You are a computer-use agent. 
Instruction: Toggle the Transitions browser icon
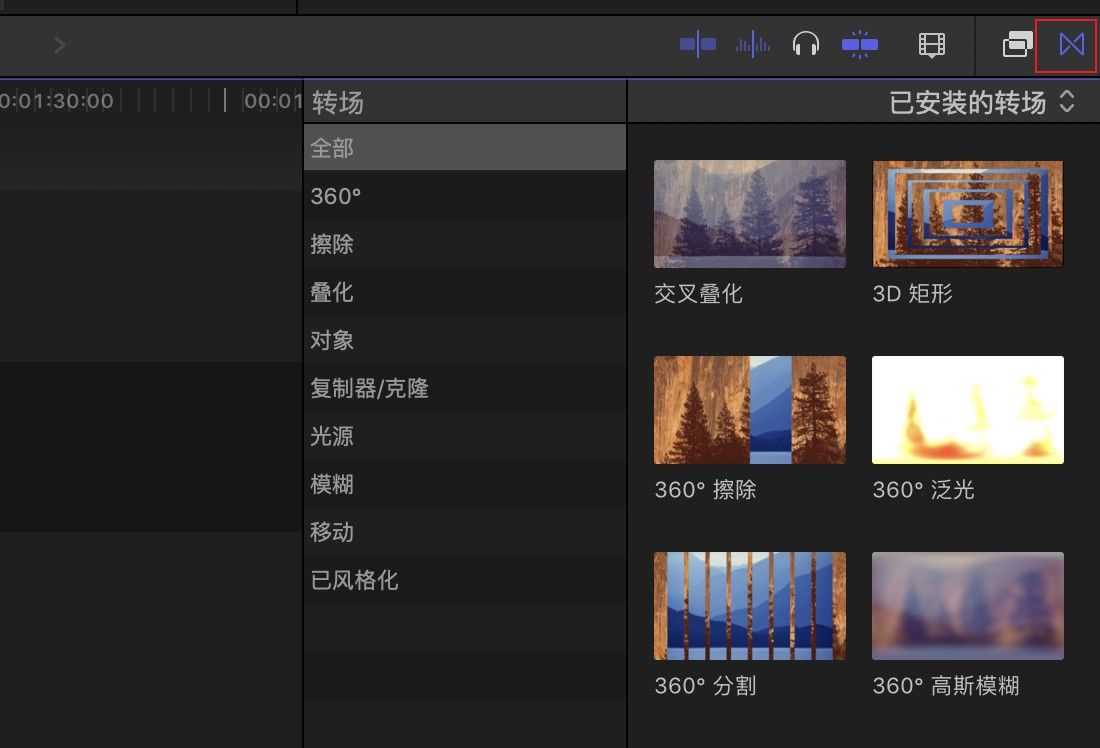click(x=1071, y=45)
